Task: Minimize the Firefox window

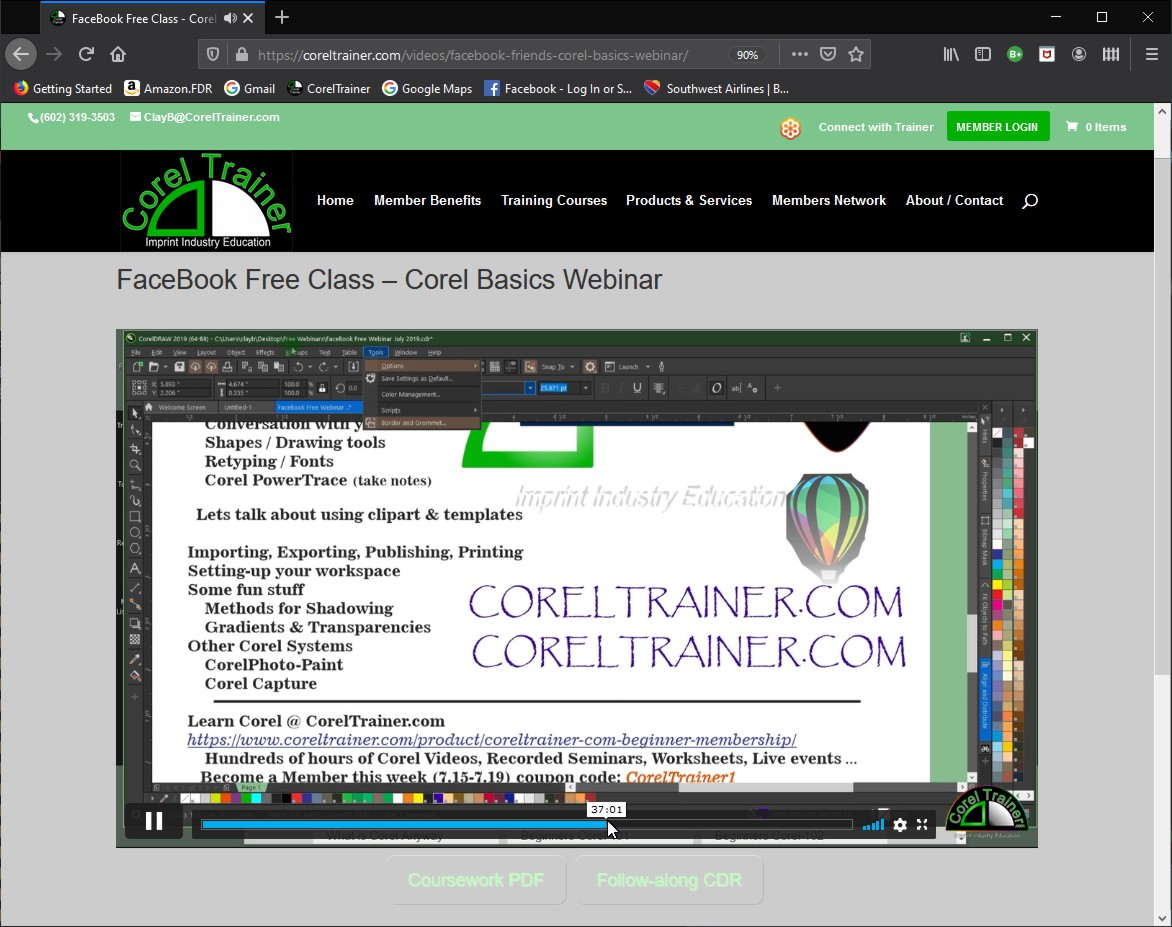Action: coord(1055,17)
